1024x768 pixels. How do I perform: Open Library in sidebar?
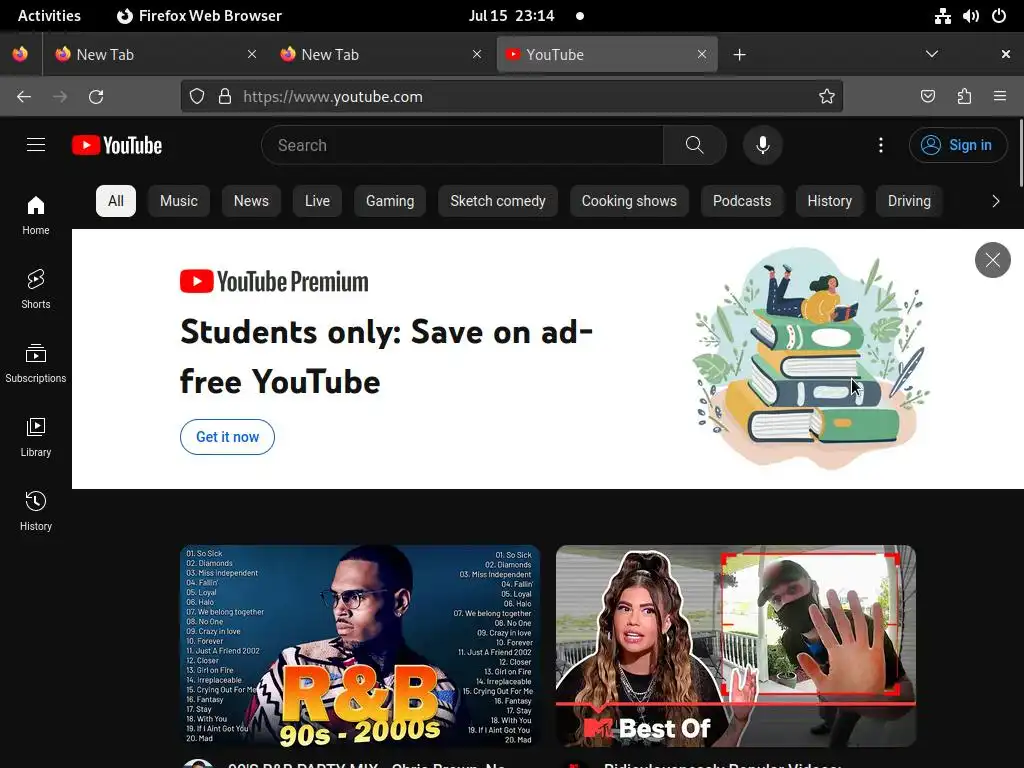tap(36, 438)
